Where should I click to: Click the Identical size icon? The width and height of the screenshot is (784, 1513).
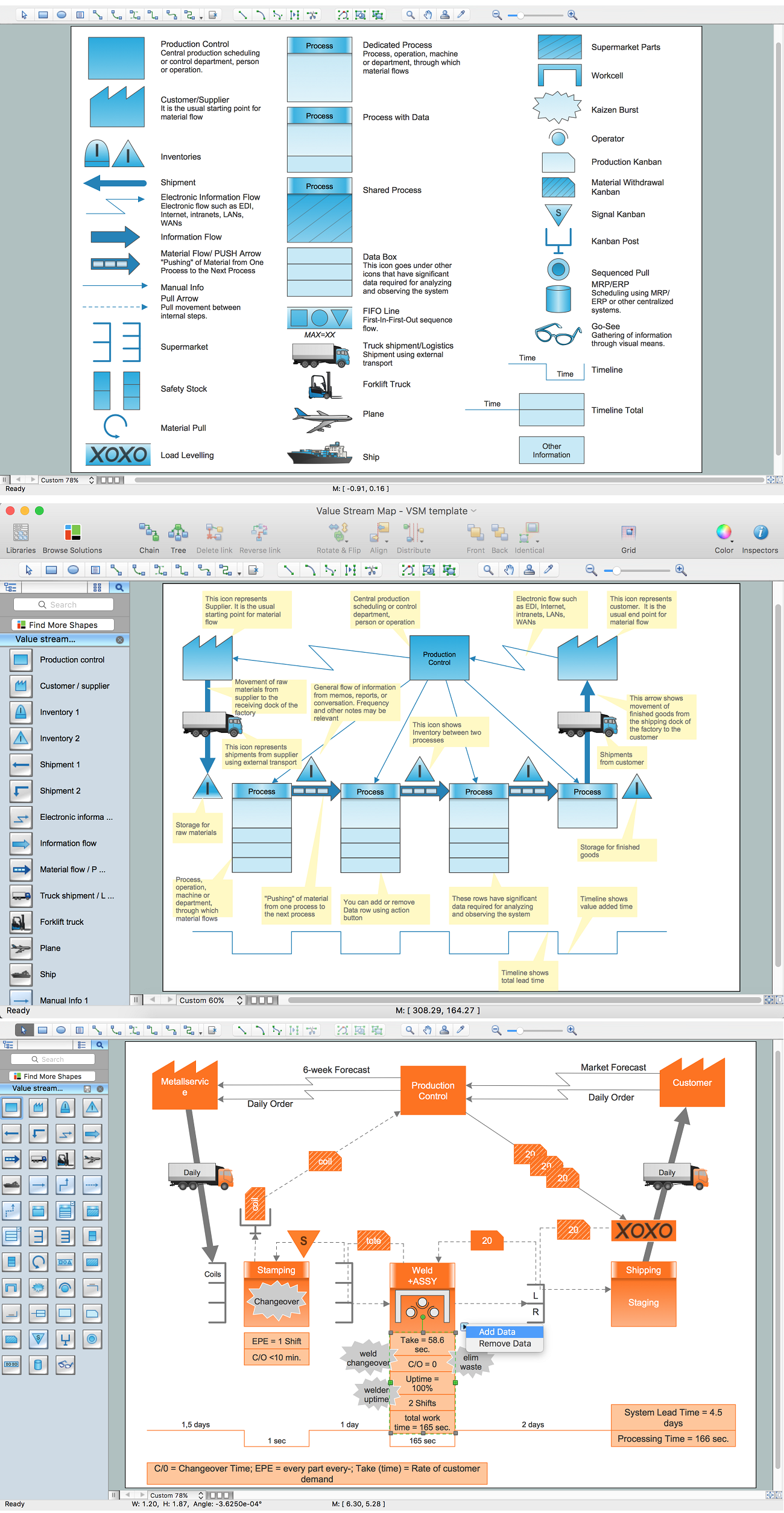point(529,538)
